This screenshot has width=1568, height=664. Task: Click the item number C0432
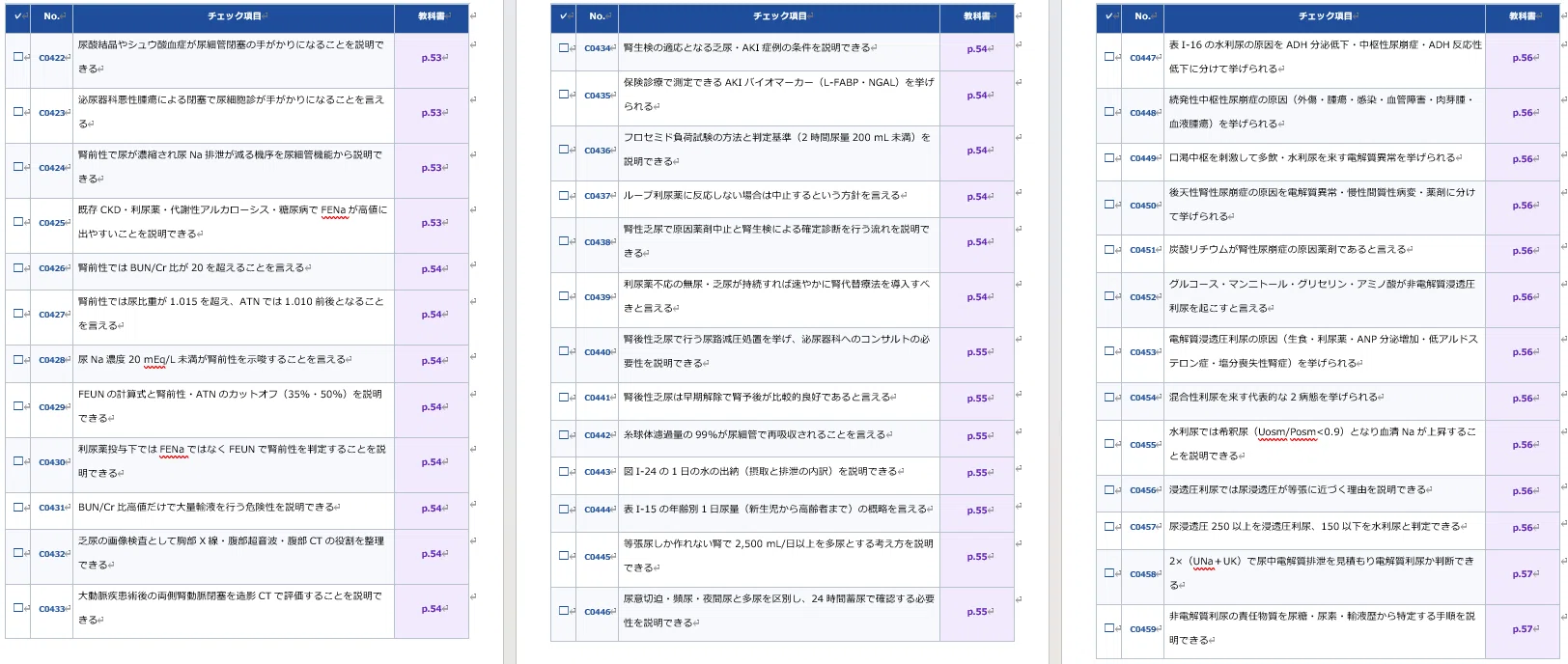point(51,554)
